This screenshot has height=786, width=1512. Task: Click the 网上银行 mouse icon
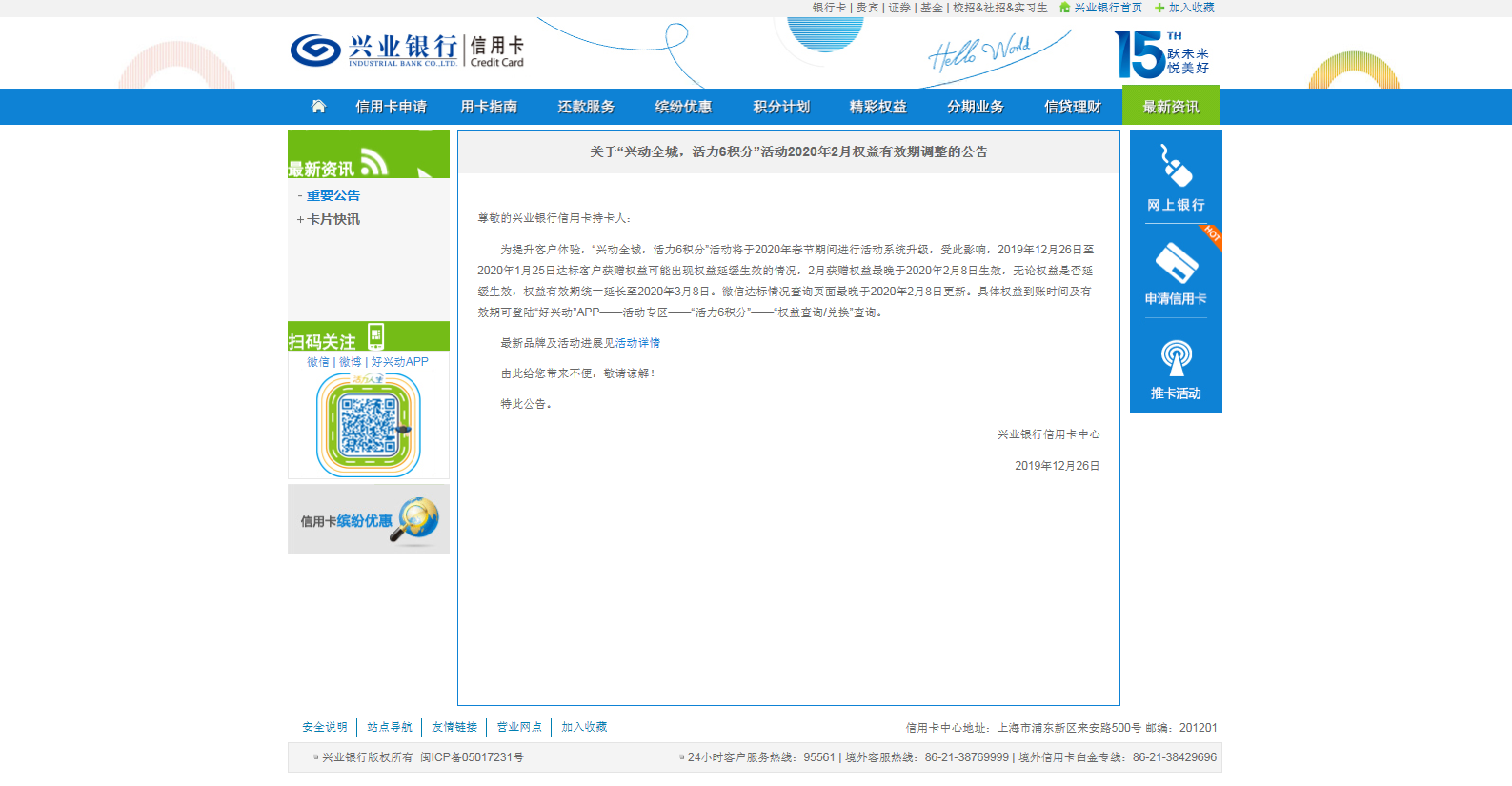[1176, 165]
